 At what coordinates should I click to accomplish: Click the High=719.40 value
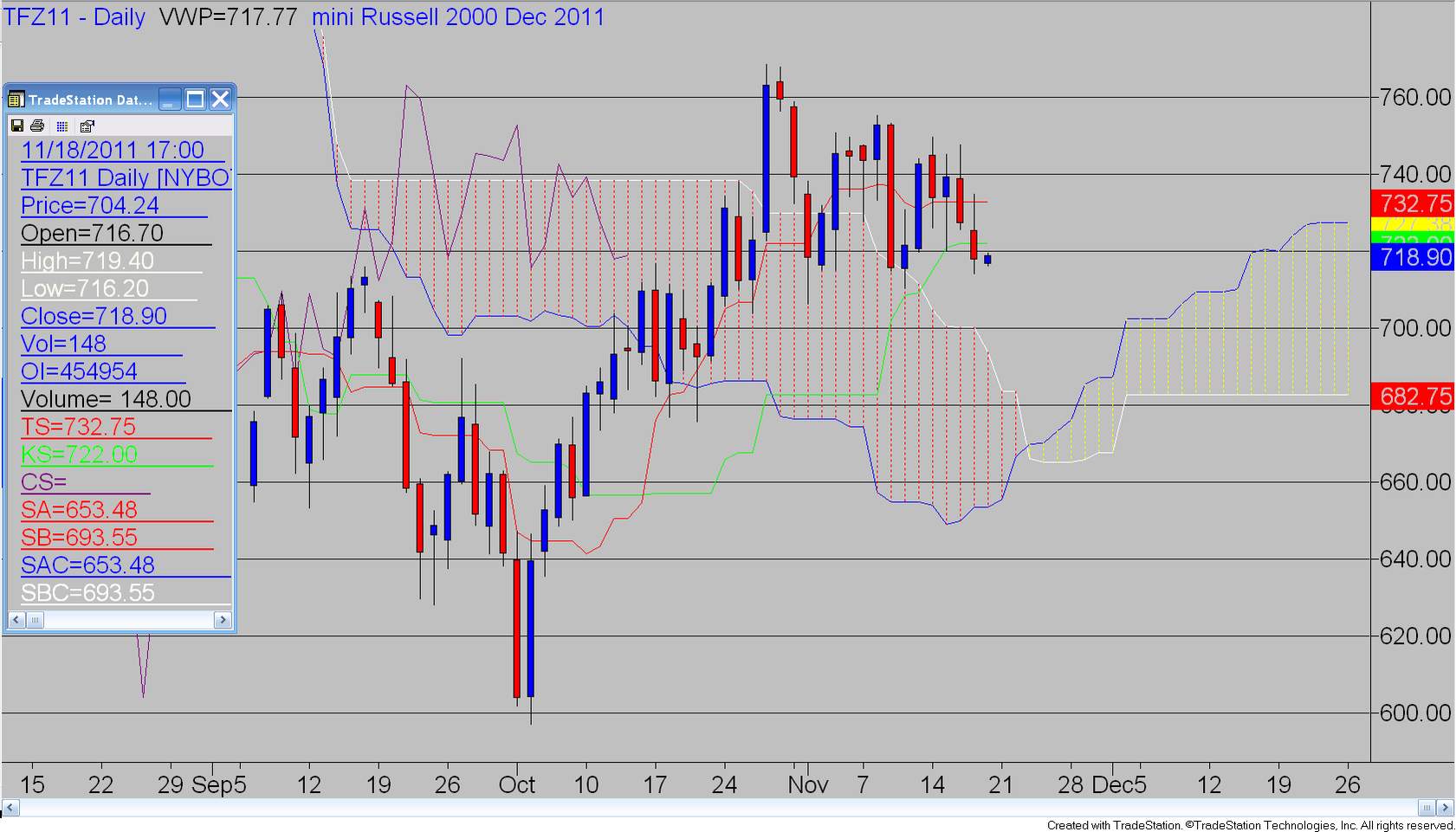[x=111, y=261]
